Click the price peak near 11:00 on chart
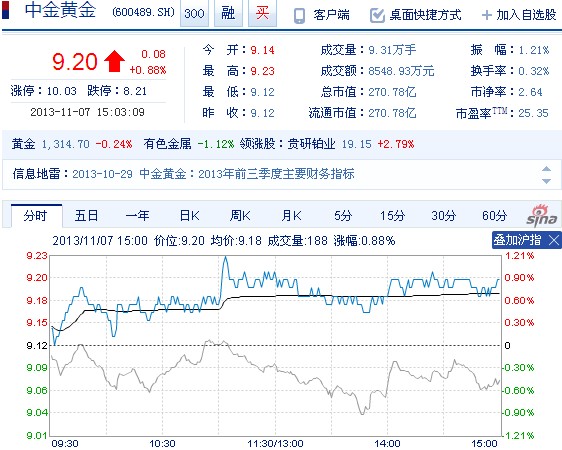This screenshot has height=450, width=562. coord(225,257)
